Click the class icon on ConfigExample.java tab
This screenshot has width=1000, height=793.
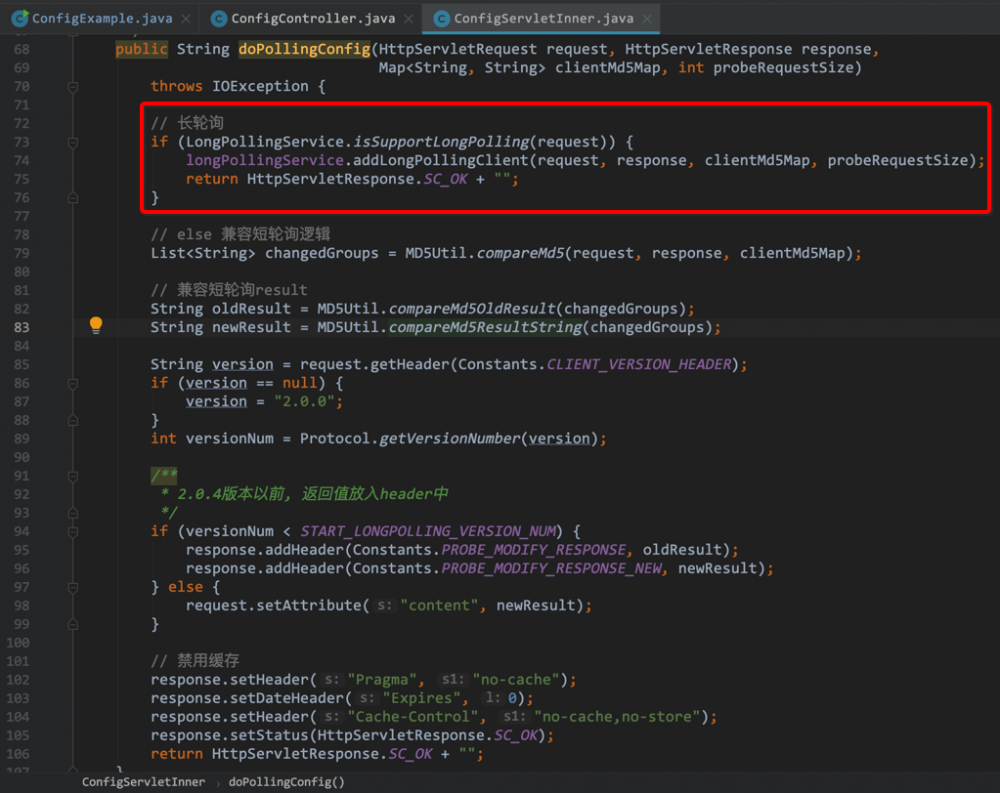pyautogui.click(x=20, y=19)
